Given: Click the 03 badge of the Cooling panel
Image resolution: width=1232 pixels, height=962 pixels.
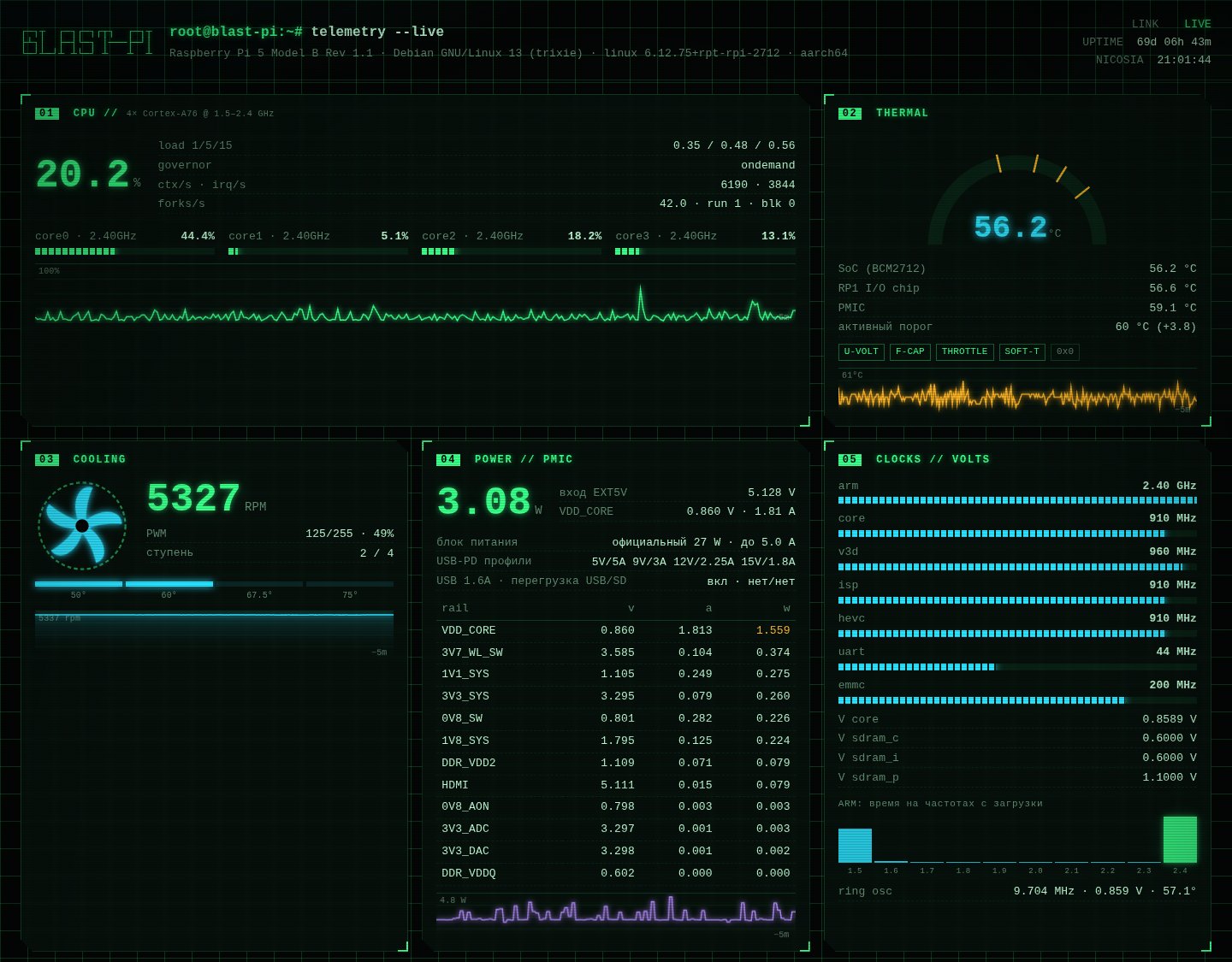Looking at the screenshot, I should point(47,459).
